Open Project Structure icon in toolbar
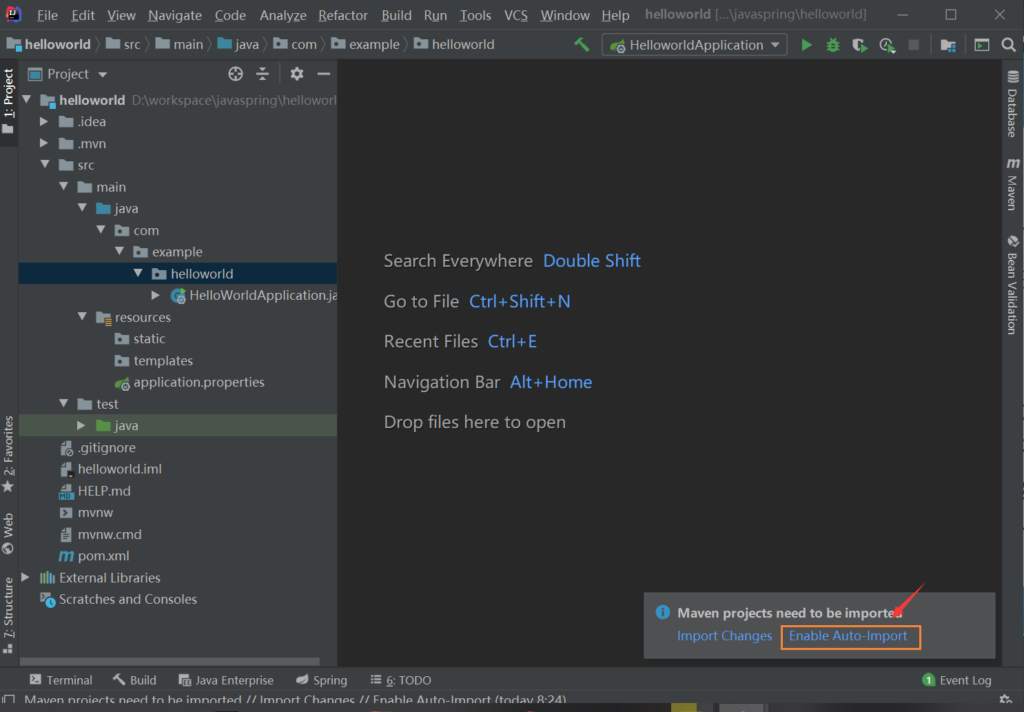This screenshot has height=712, width=1024. pos(948,44)
